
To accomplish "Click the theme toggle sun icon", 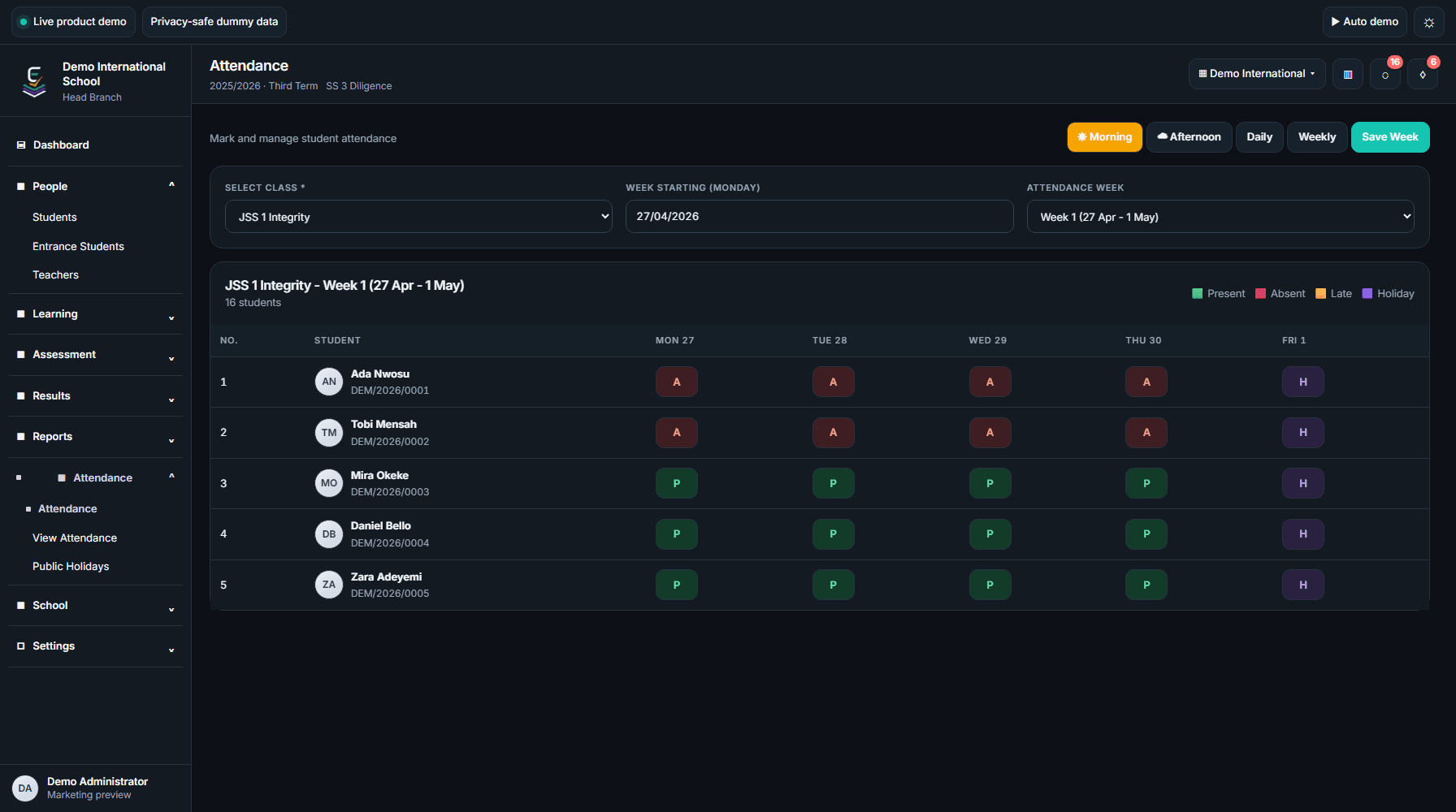I will (x=1429, y=22).
